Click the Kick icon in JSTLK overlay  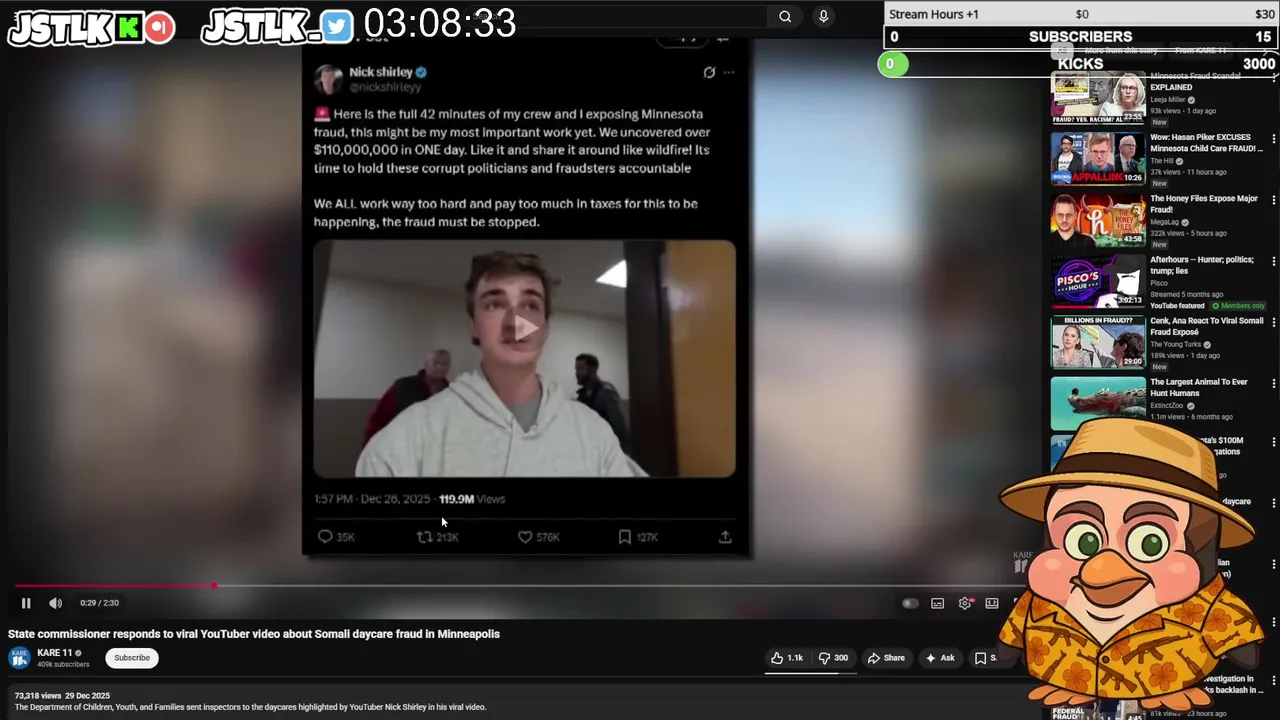click(x=130, y=28)
